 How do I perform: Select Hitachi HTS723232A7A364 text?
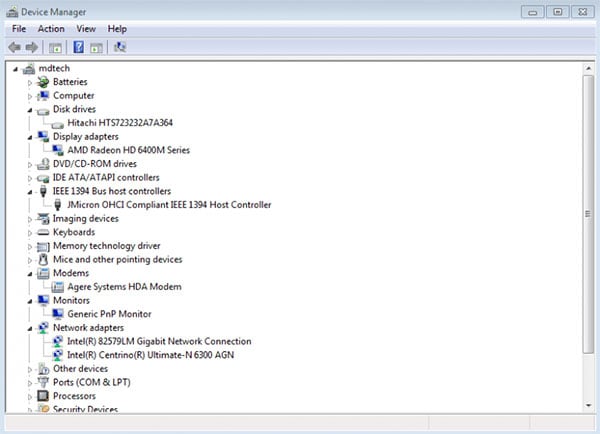120,123
